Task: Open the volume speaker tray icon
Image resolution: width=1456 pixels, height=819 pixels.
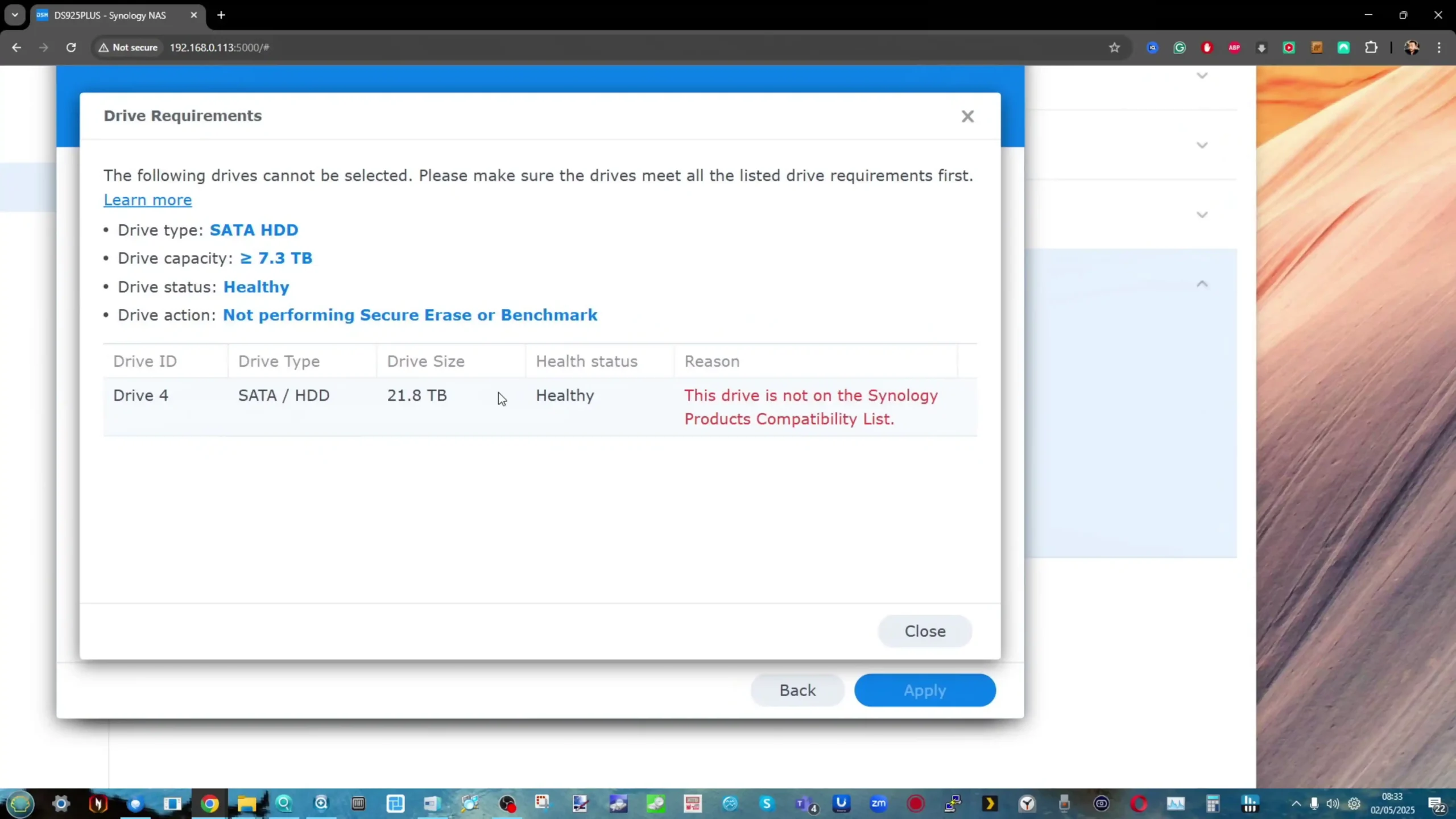Action: pos(1333,804)
